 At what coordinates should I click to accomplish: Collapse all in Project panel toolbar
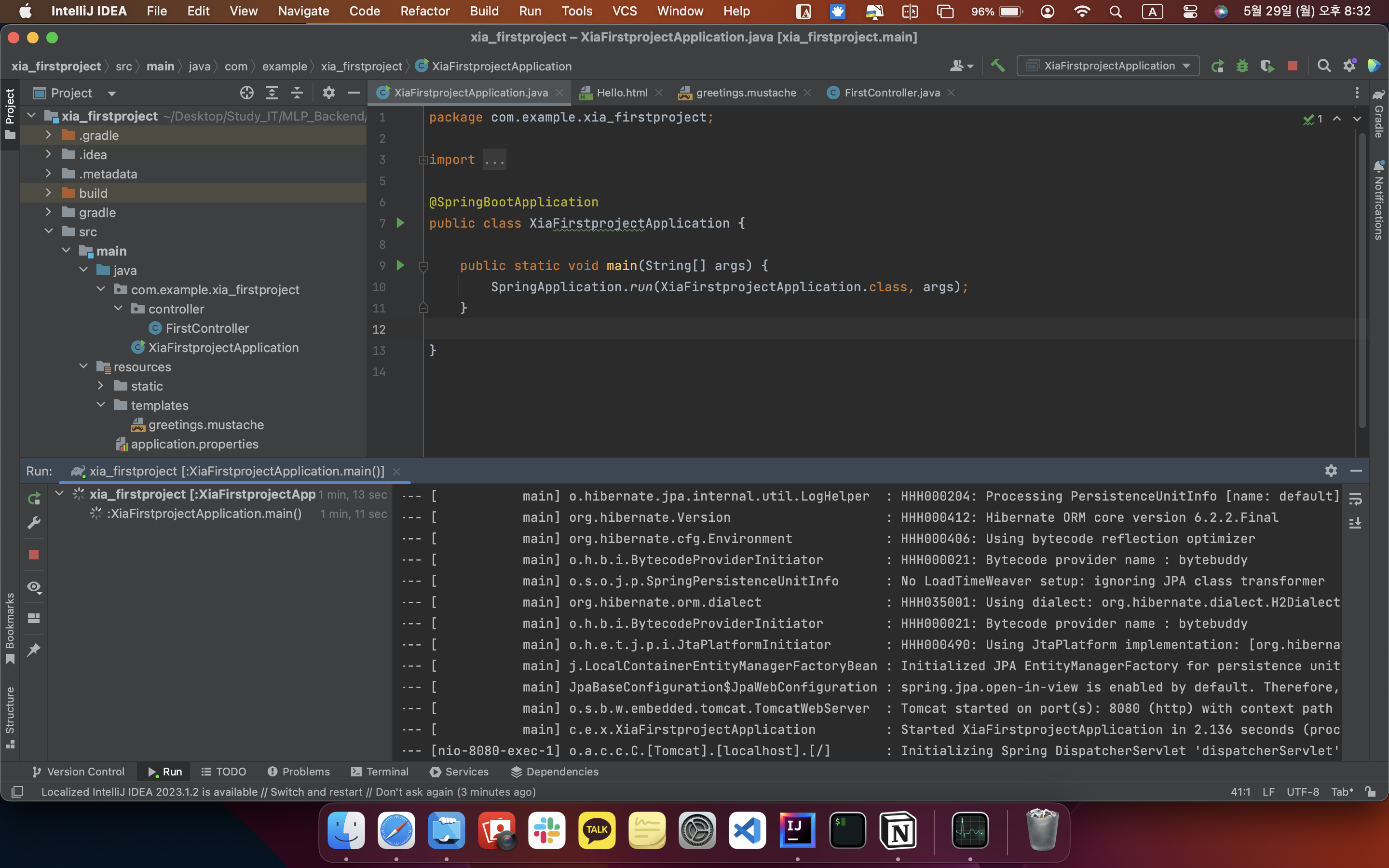[297, 93]
